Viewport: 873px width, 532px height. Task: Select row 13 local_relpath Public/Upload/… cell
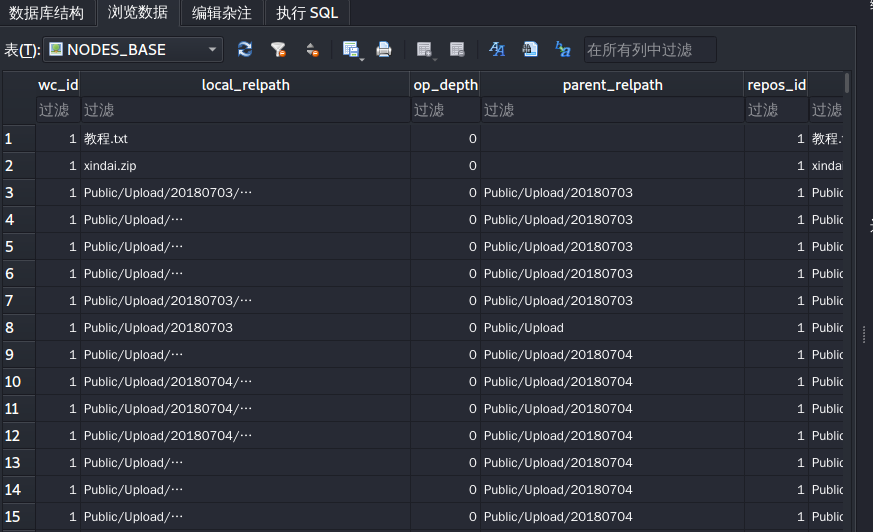(x=246, y=462)
